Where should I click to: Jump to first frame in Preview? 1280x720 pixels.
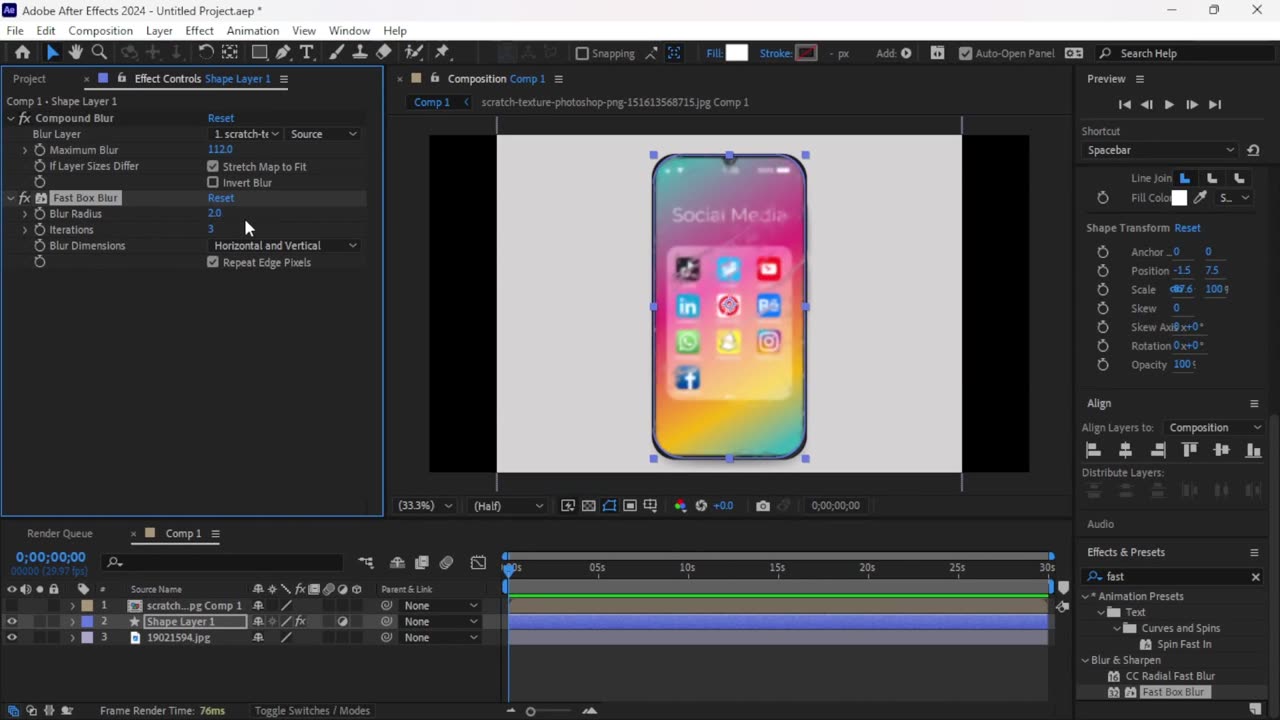[x=1124, y=104]
